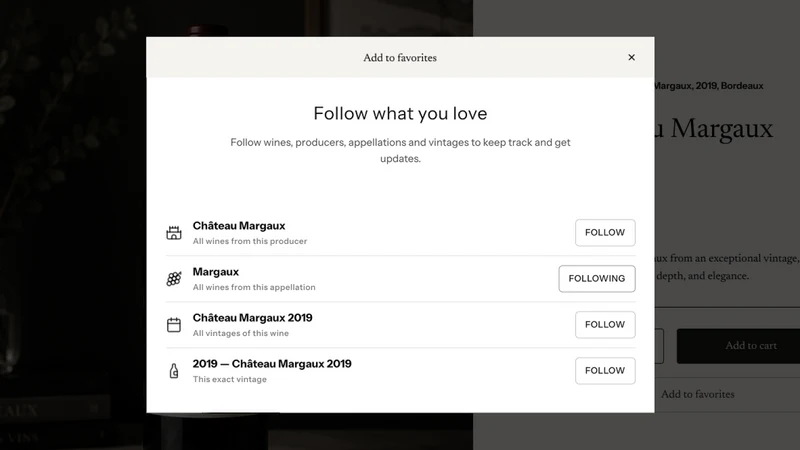Close the Add to favorites dialog
Screen dimensions: 800x450
click(631, 57)
